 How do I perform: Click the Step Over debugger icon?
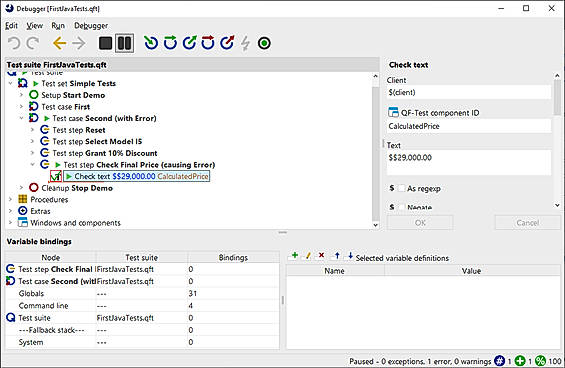point(170,43)
